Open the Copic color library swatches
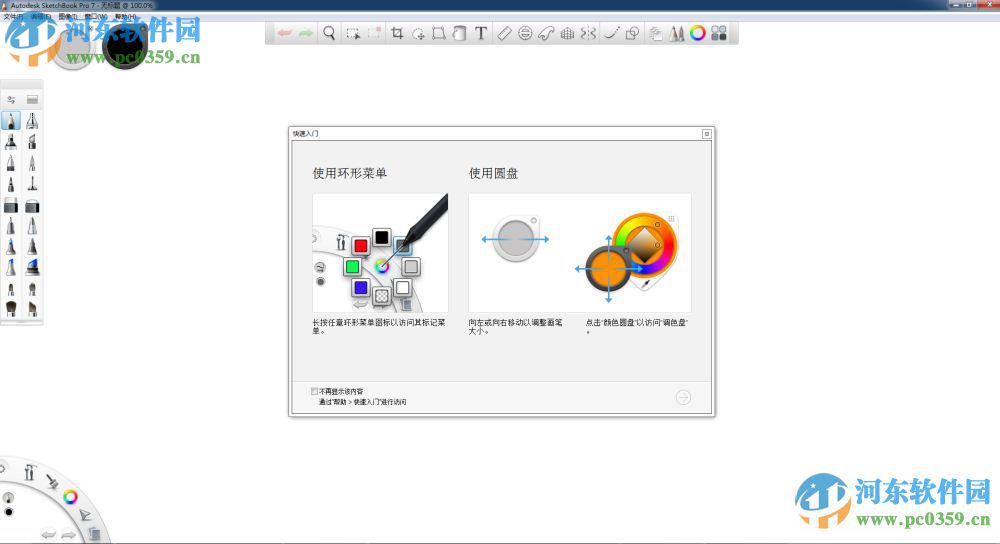Image resolution: width=1000 pixels, height=544 pixels. tap(719, 33)
